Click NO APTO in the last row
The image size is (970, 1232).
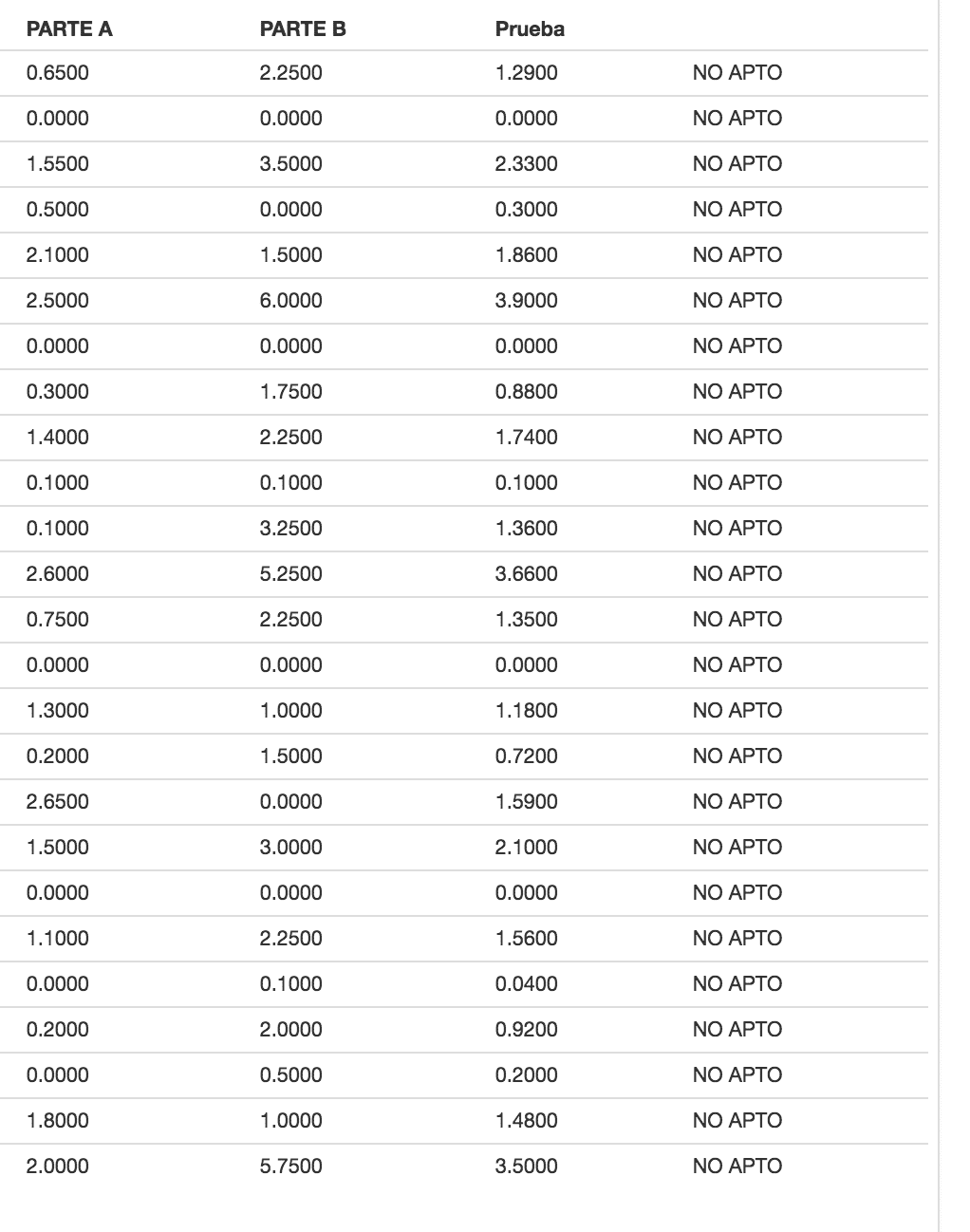point(737,1167)
